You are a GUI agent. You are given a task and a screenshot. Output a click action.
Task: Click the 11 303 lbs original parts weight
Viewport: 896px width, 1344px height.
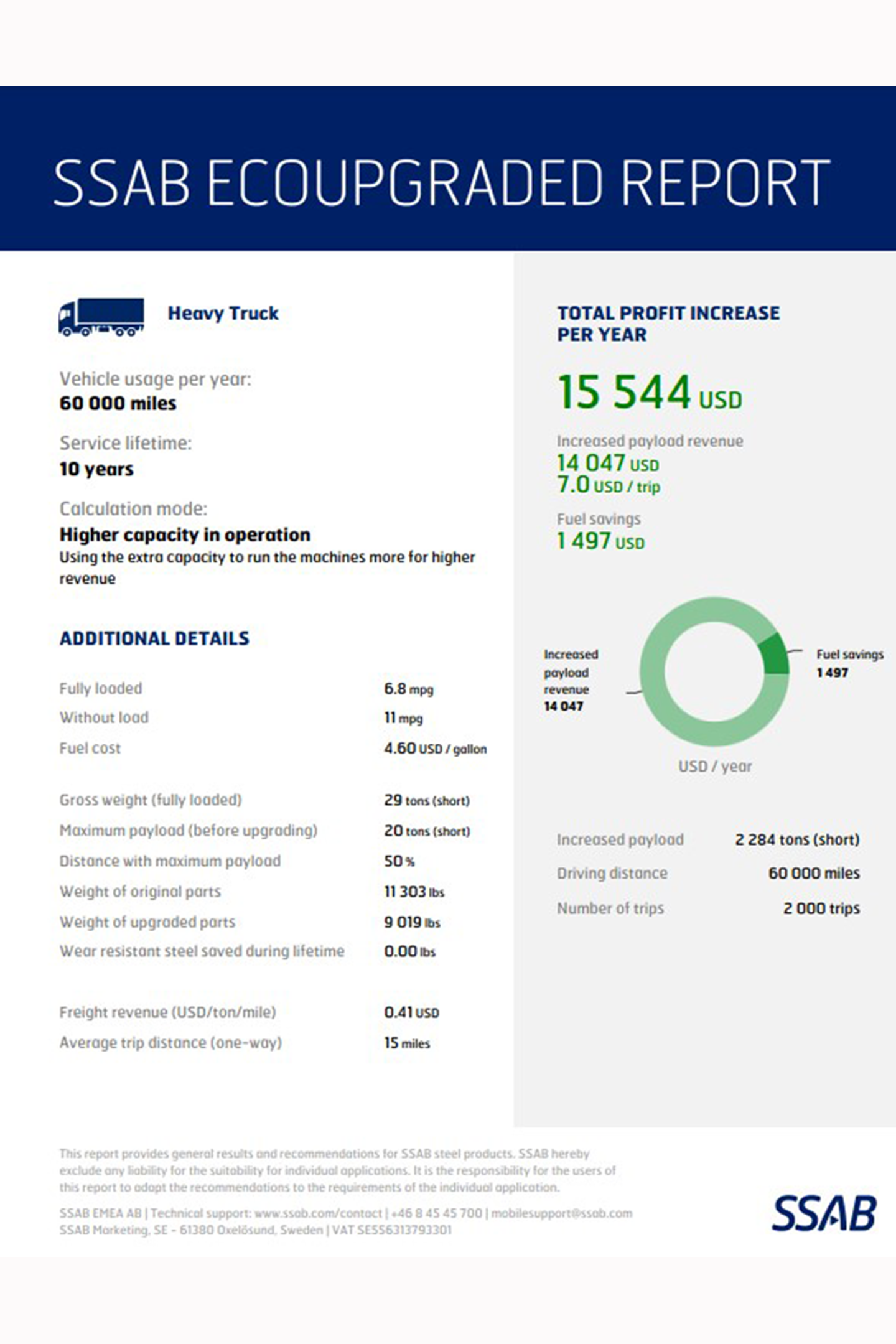click(x=414, y=892)
